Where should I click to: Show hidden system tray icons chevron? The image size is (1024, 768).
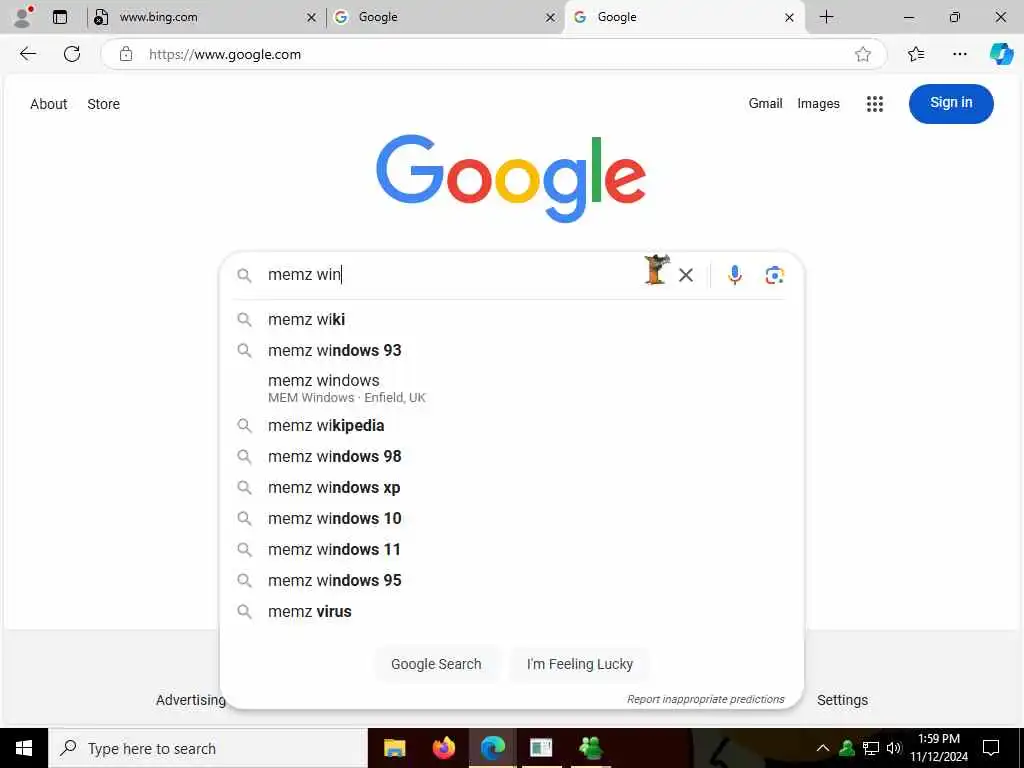tap(823, 748)
